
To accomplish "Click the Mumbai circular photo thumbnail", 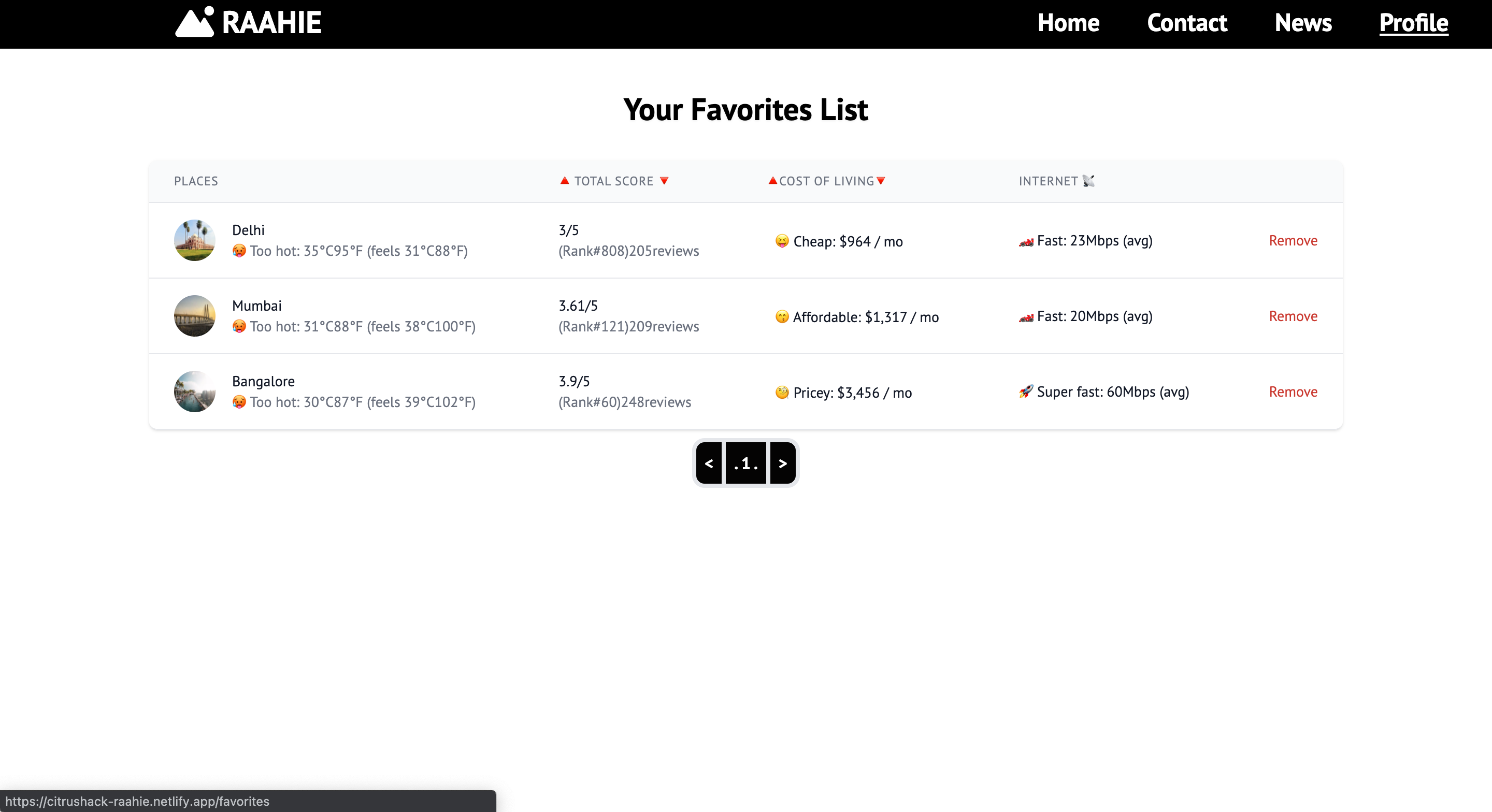I will 195,316.
